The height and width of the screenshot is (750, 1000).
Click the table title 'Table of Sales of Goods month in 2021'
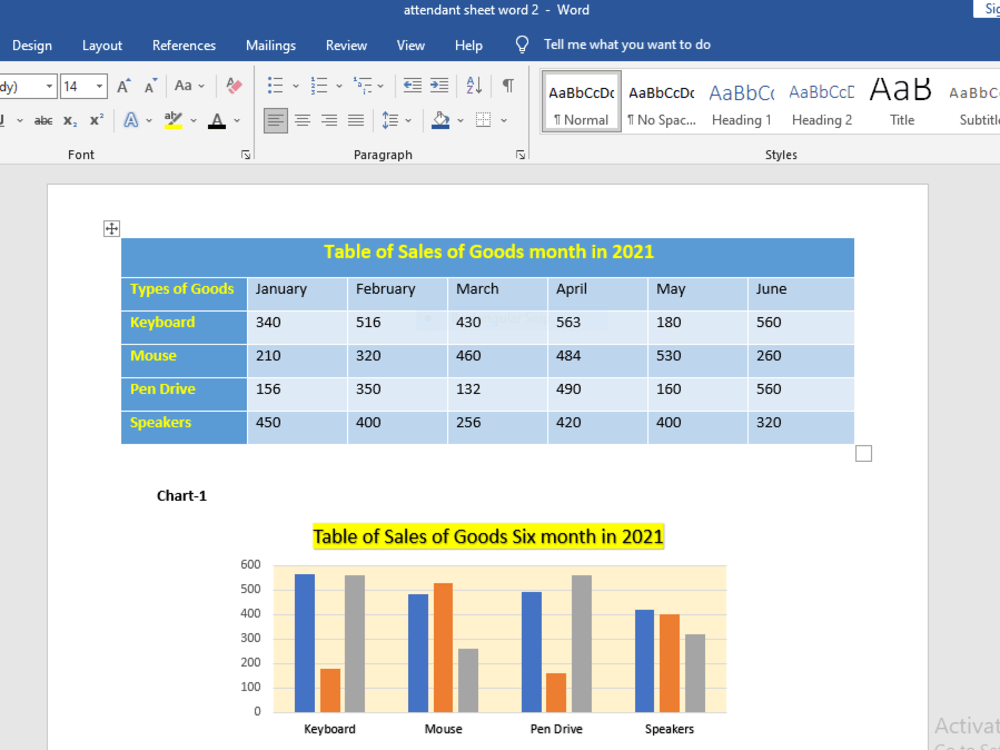pos(489,252)
